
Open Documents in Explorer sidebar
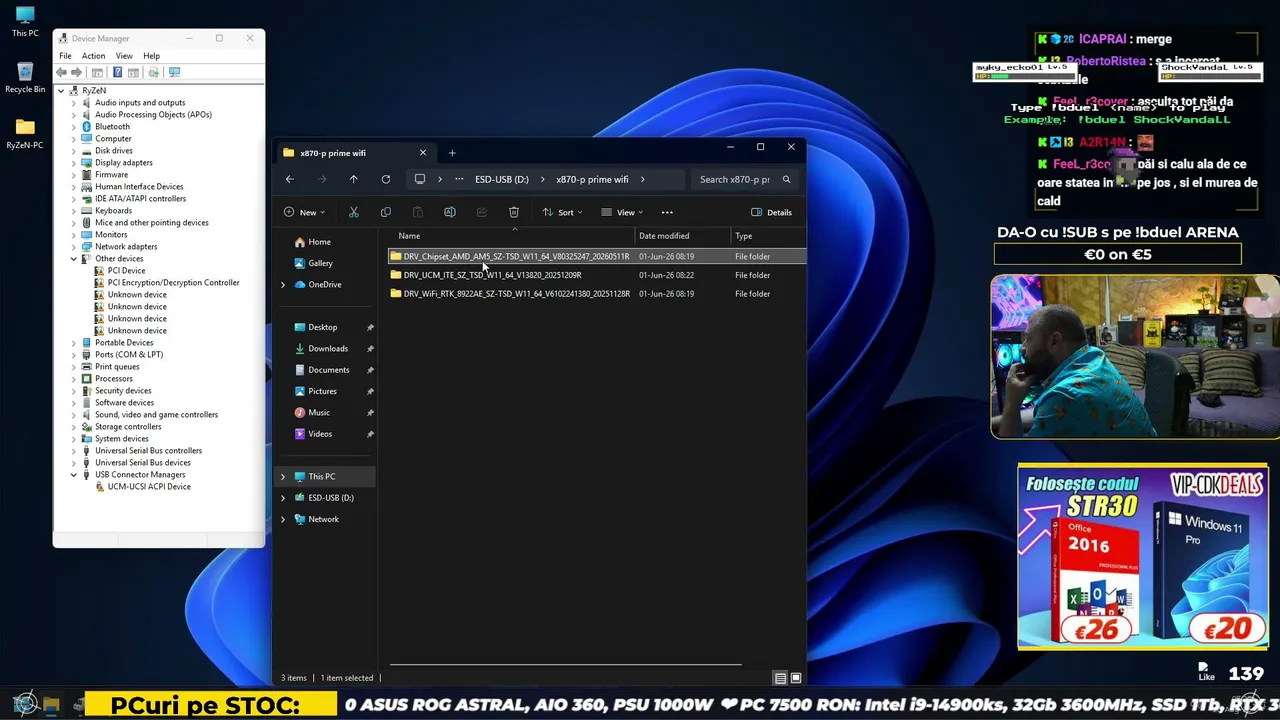329,370
